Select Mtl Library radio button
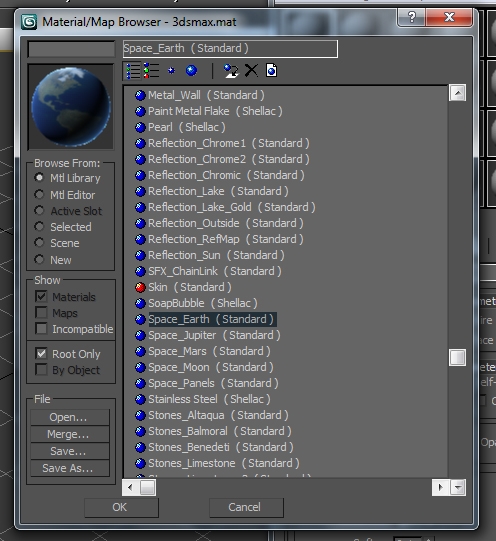Screen dimensions: 496x541 coord(39,178)
